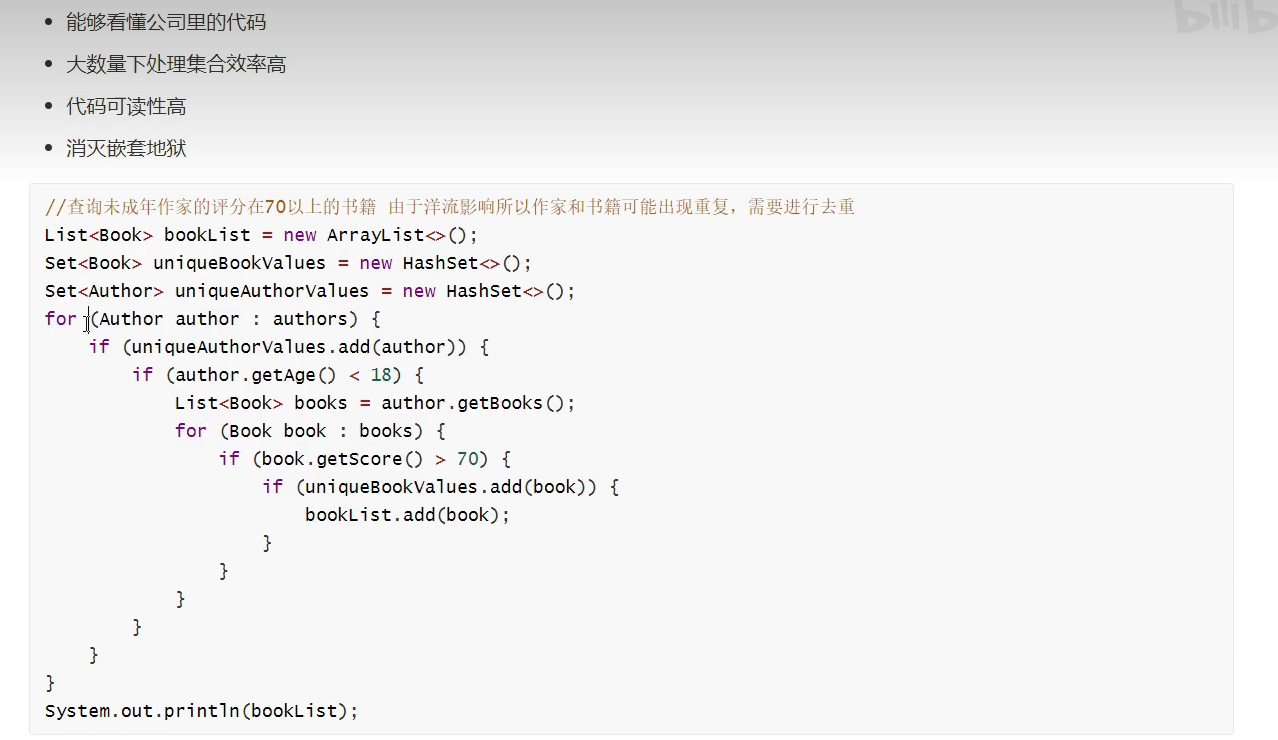Click the uniqueAuthorValues HashSet declaration line

click(x=310, y=291)
